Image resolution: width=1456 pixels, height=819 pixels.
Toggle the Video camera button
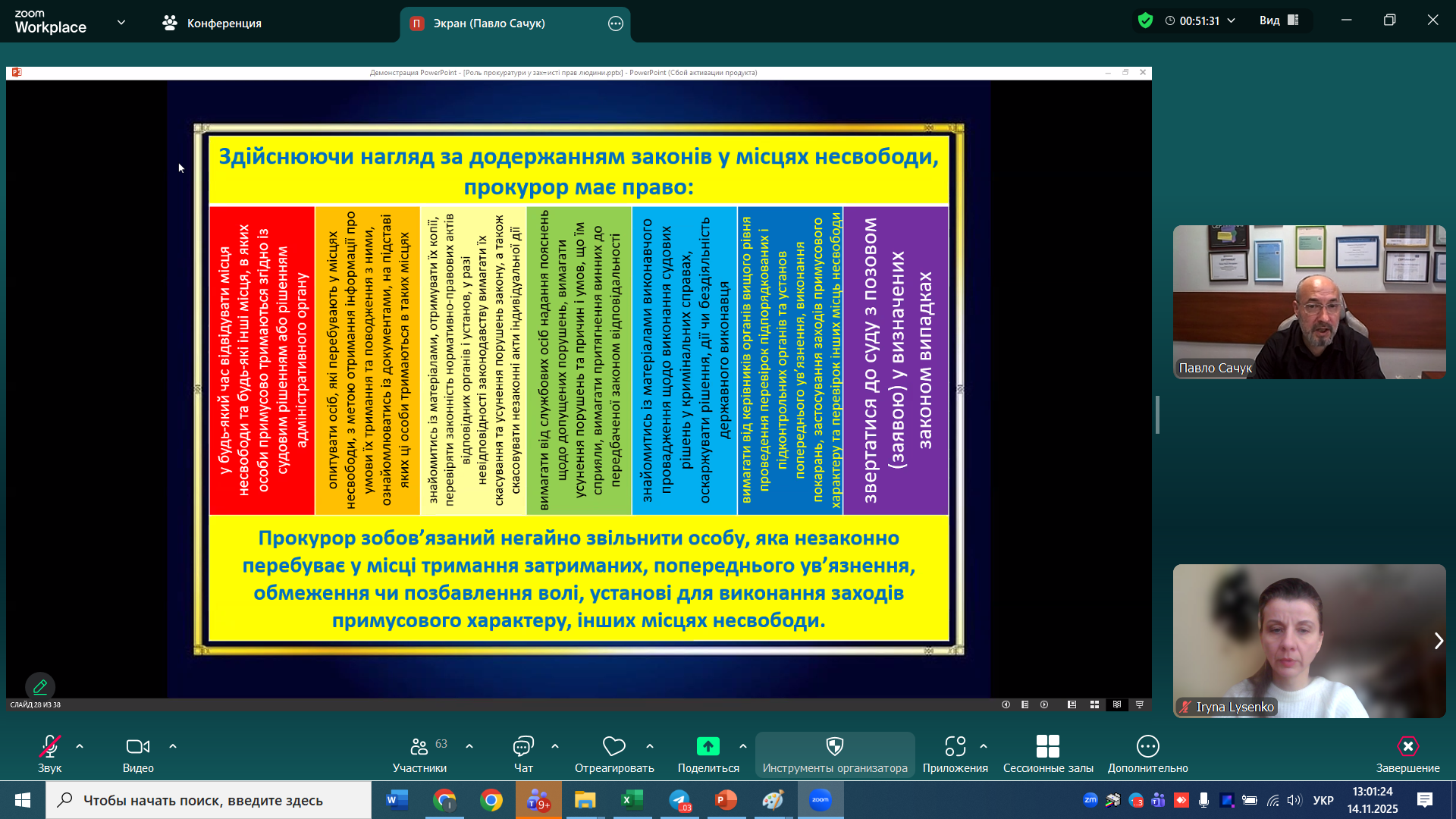[137, 747]
